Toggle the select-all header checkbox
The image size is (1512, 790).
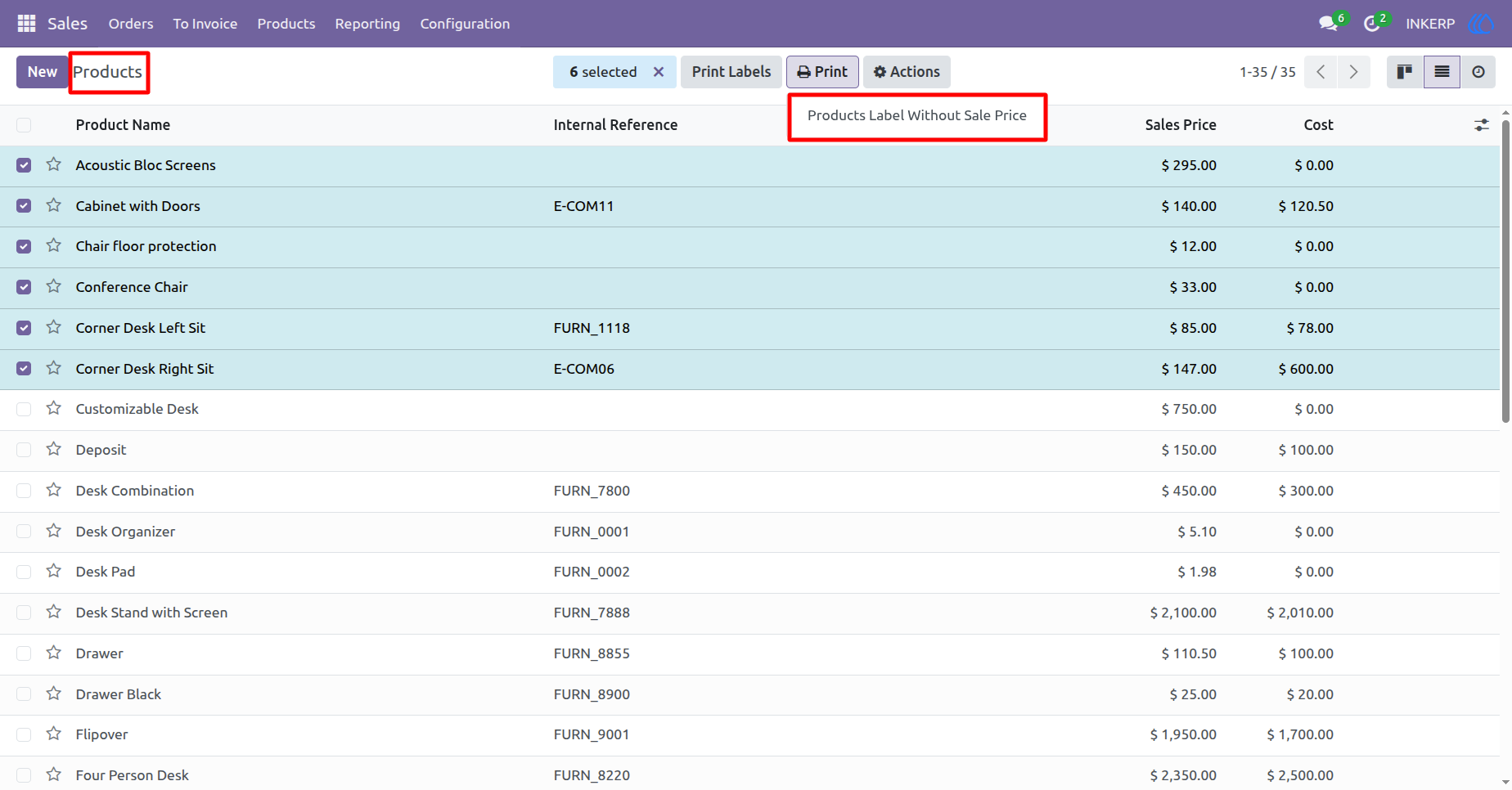[x=24, y=125]
